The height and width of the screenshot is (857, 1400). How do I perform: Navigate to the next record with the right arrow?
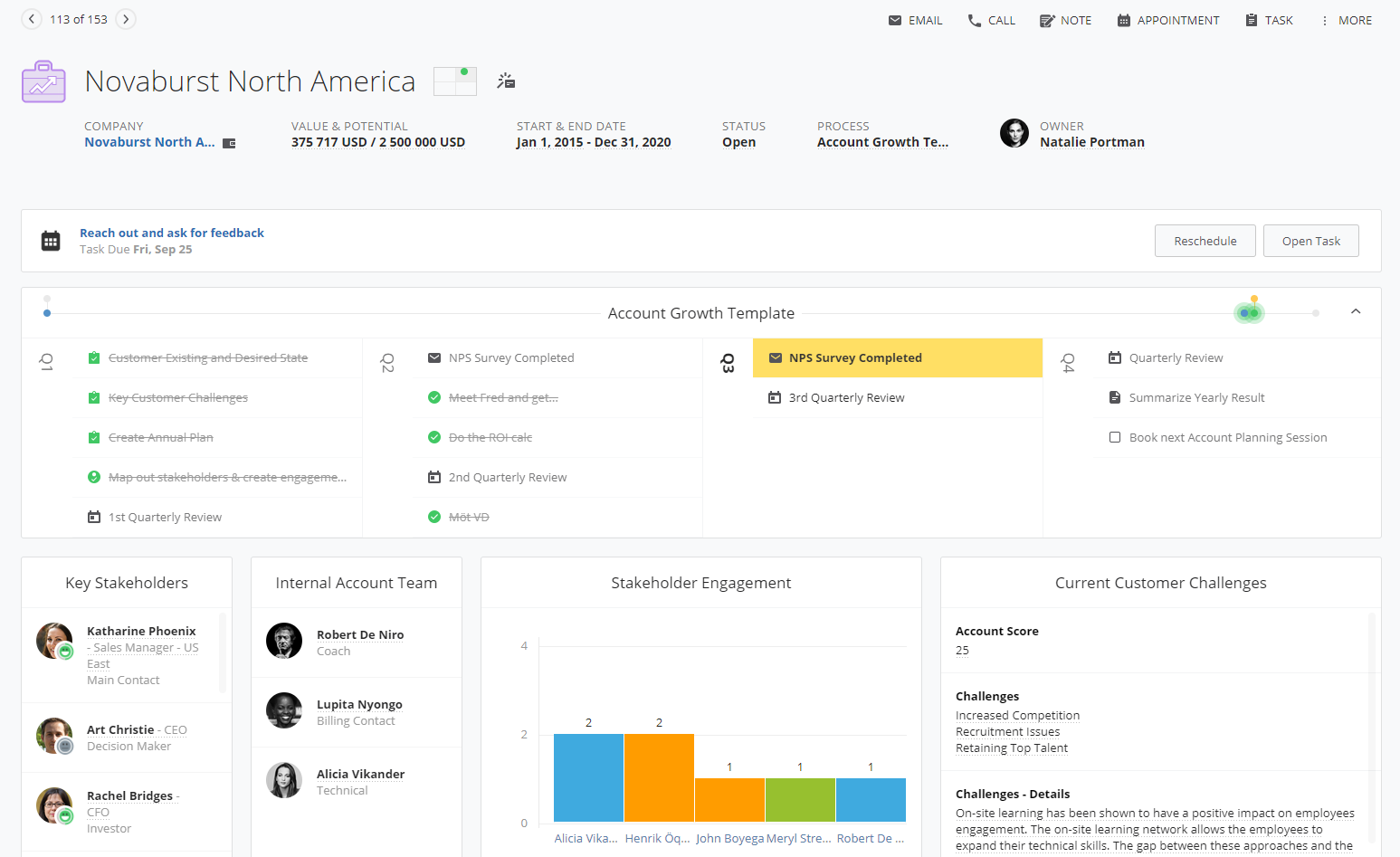(126, 17)
